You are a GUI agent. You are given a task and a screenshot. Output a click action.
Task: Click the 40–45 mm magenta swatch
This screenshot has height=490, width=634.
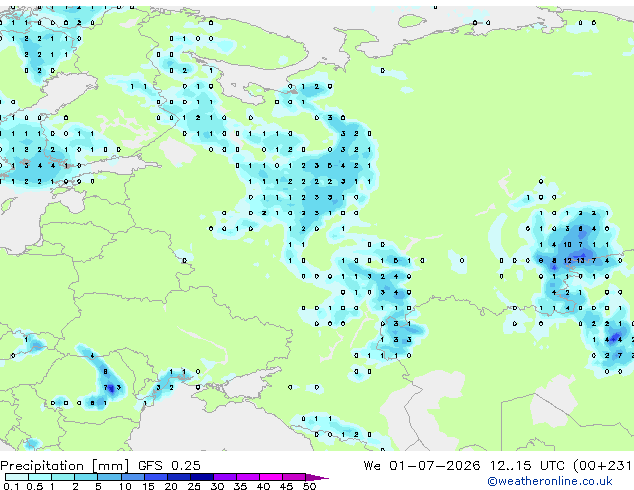tap(271, 477)
